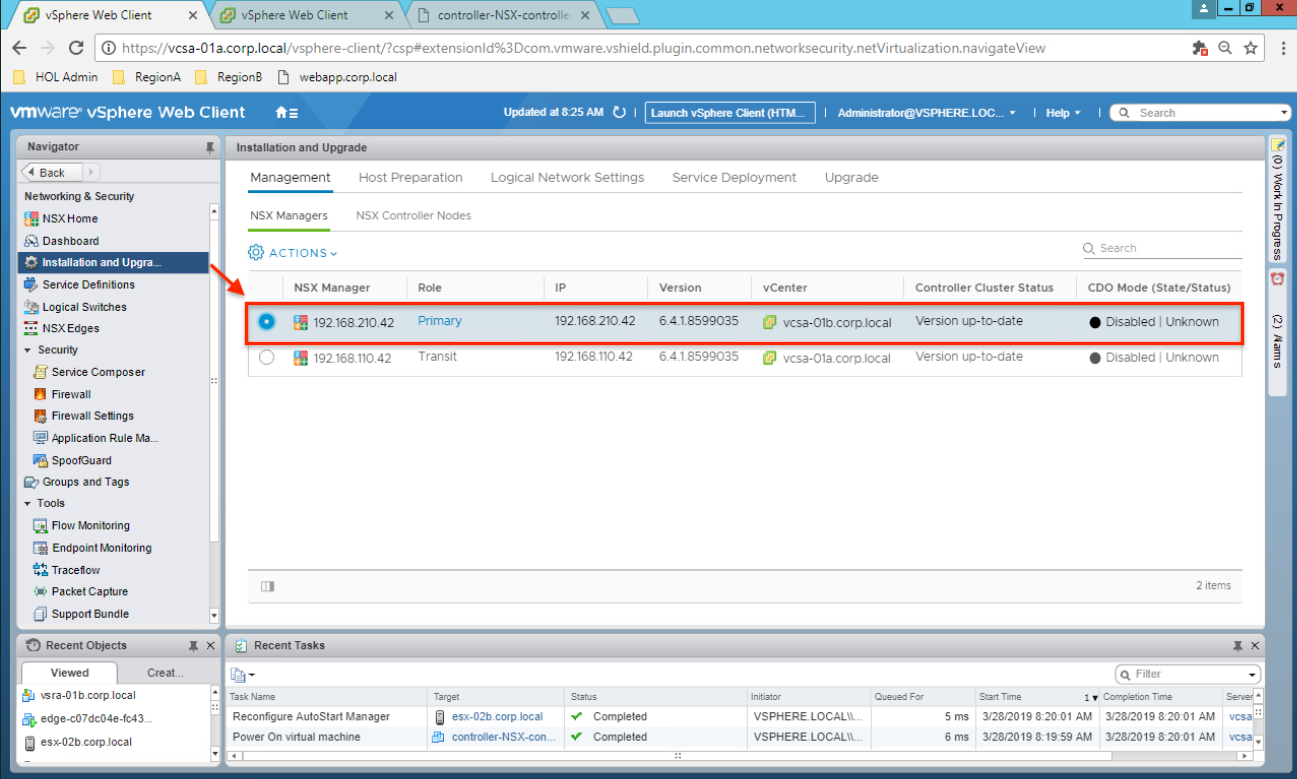Open Packet Capture
The image size is (1297, 779).
(x=89, y=592)
